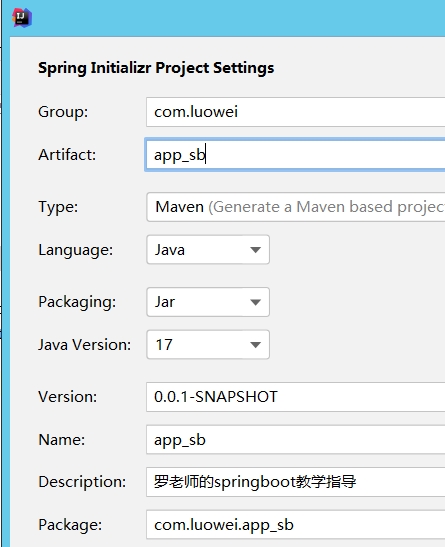Click the Description field with springboot text
This screenshot has height=547, width=445.
pyautogui.click(x=295, y=482)
